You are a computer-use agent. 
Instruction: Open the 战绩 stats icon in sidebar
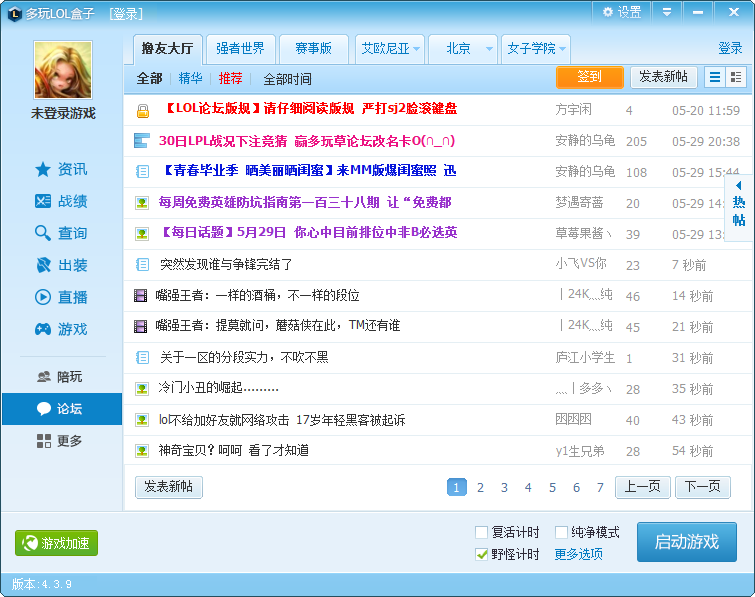pos(43,201)
